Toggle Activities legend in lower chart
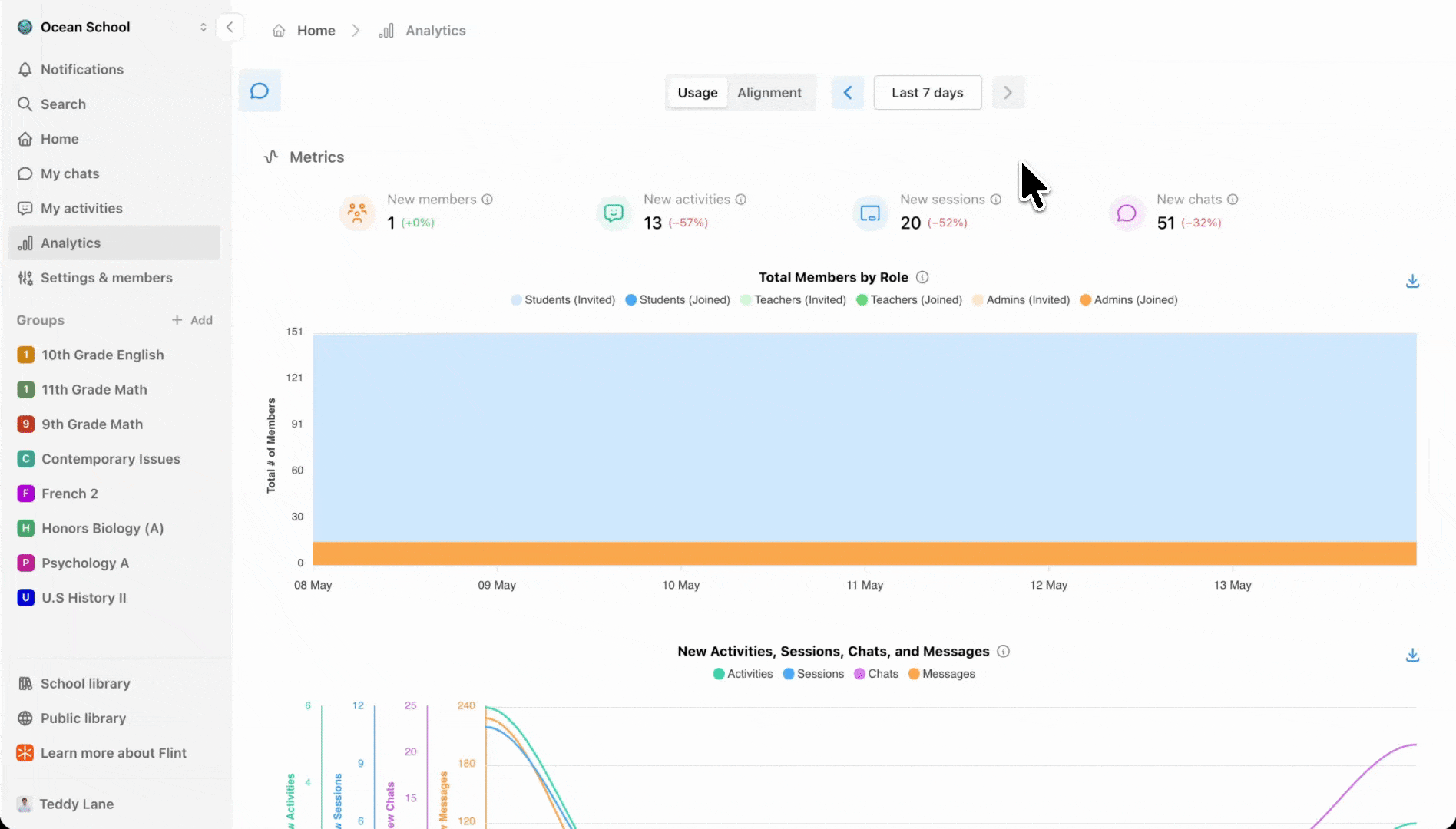The height and width of the screenshot is (829, 1456). click(743, 674)
